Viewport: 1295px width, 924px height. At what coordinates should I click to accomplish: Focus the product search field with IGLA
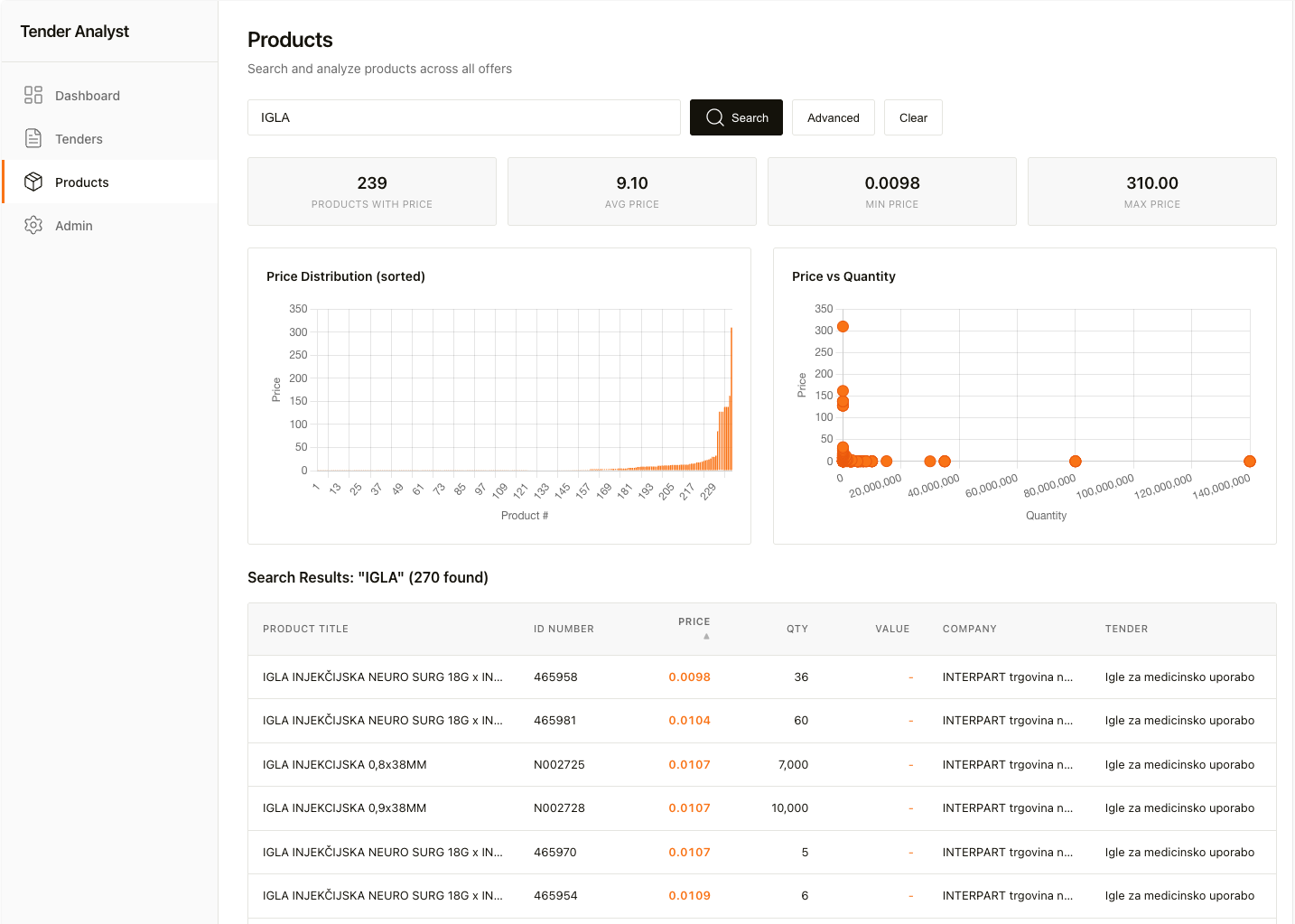(x=463, y=117)
